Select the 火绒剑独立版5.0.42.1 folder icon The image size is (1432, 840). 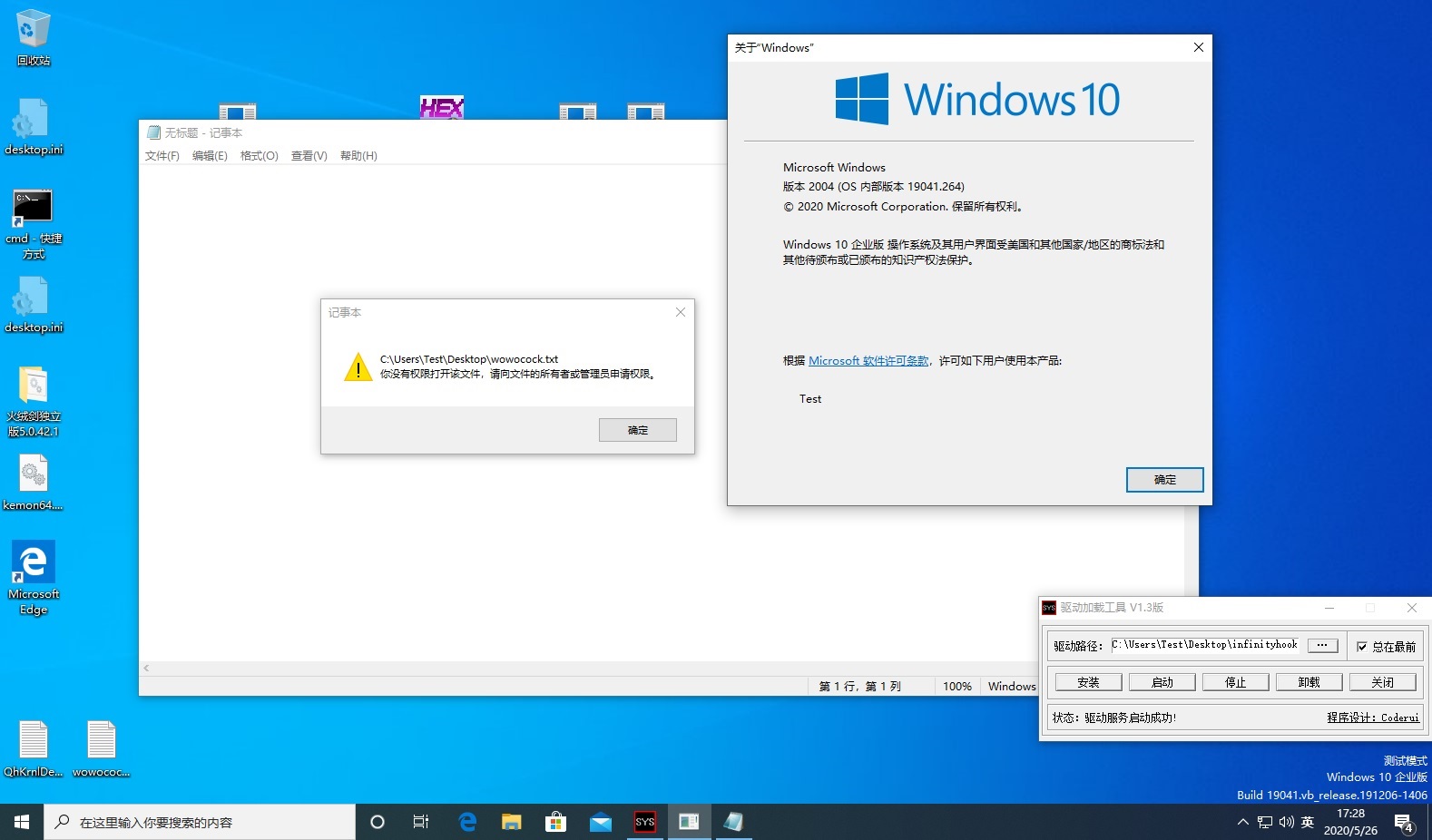(x=34, y=402)
